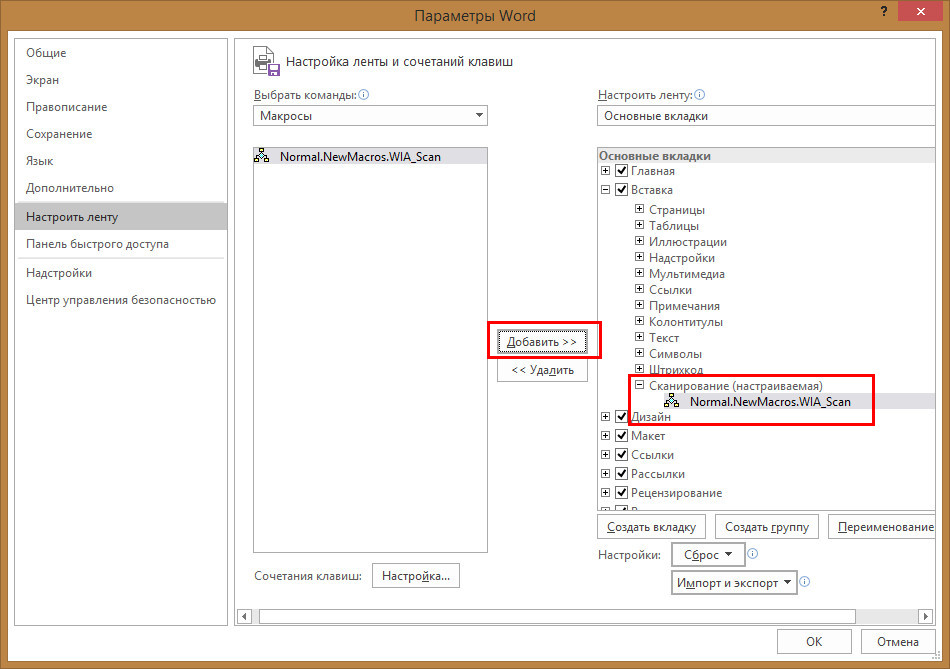
Task: Click the macro icon under Сканирование group
Action: (x=671, y=401)
